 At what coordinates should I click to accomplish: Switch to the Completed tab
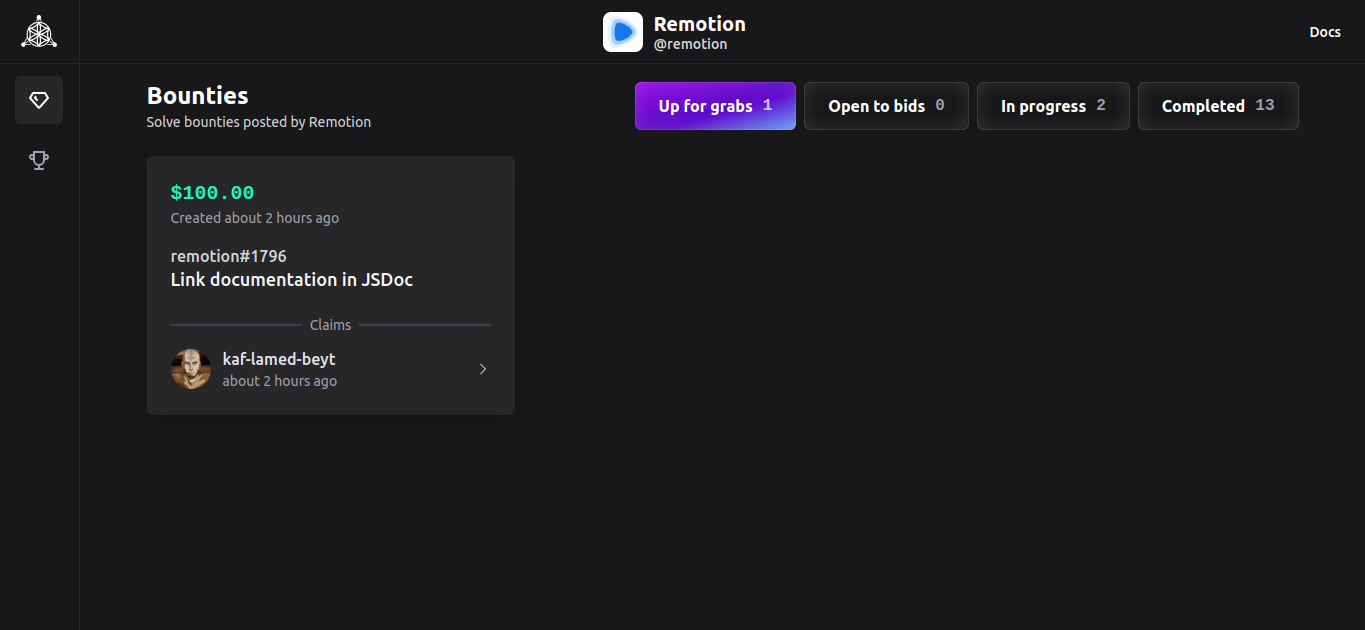1217,105
